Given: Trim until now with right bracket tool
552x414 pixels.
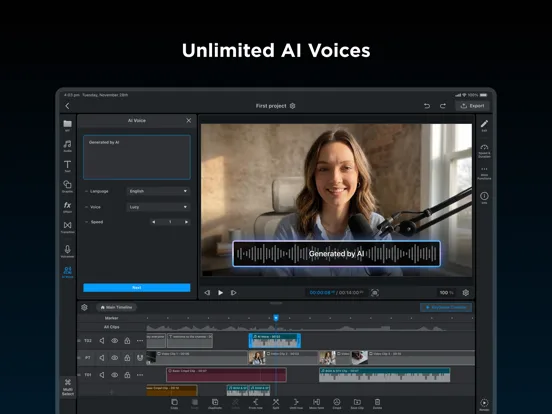Looking at the screenshot, I should (296, 403).
